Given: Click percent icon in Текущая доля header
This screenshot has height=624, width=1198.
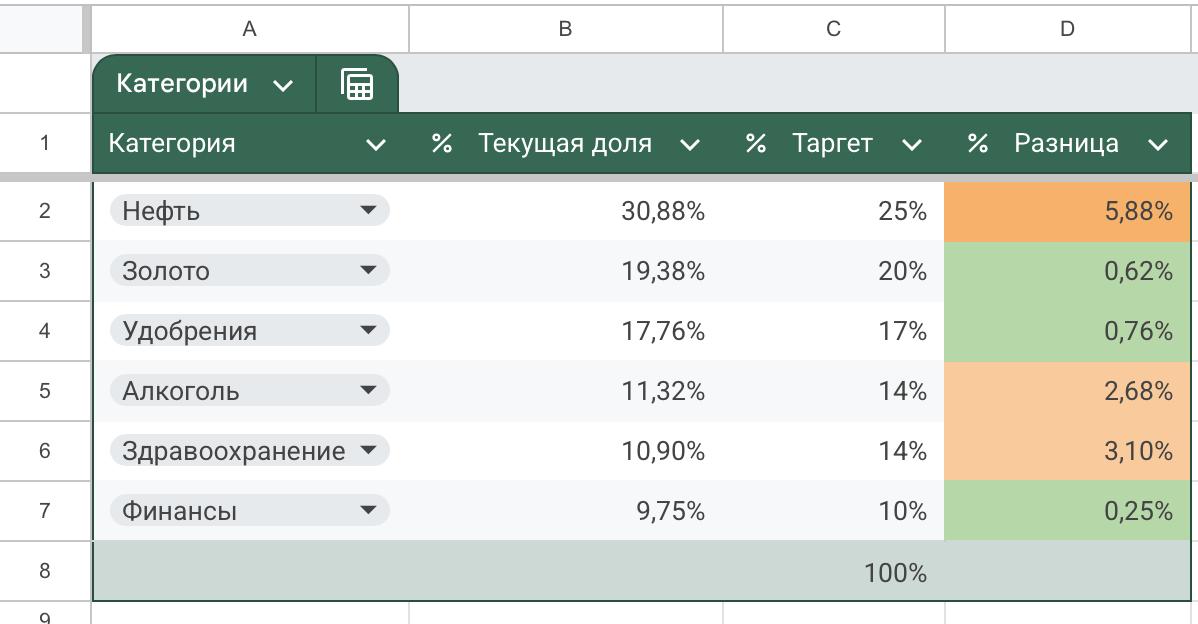Looking at the screenshot, I should (441, 144).
